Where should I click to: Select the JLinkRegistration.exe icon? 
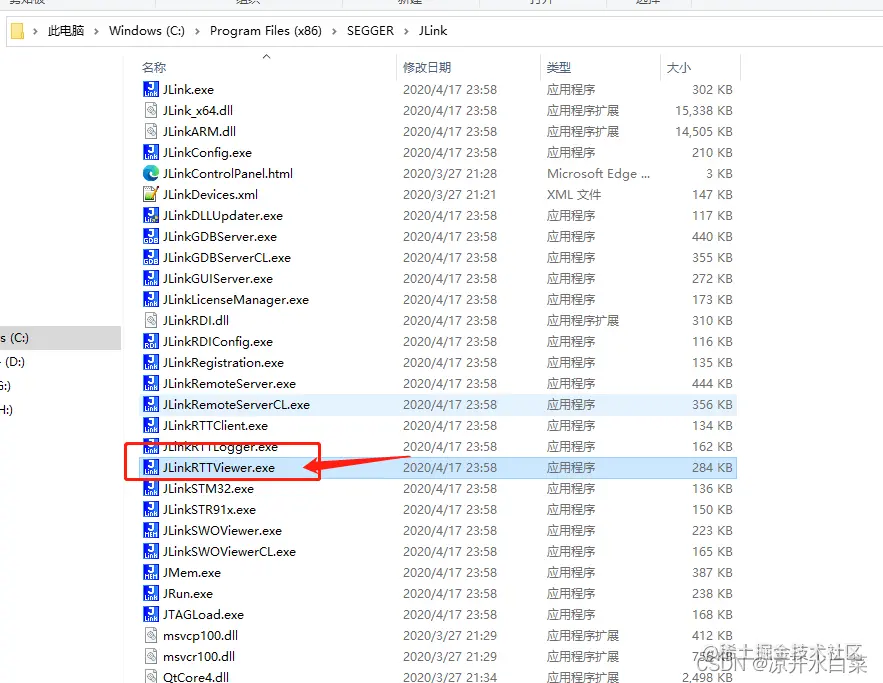coord(151,363)
